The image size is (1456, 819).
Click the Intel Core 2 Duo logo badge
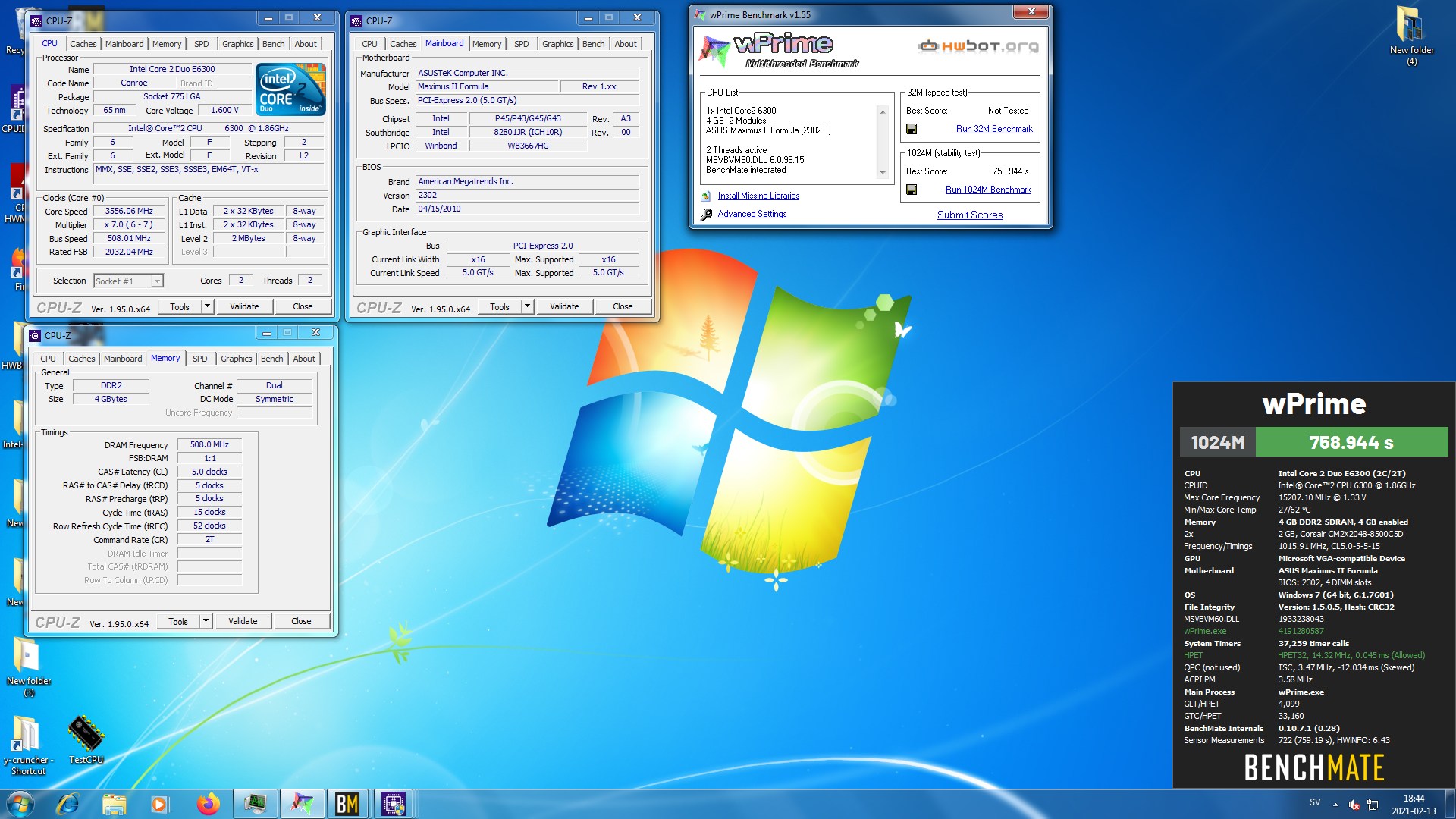click(292, 89)
